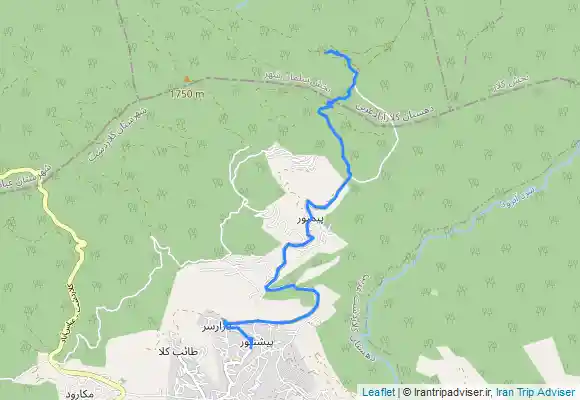Click the مکارود town label
The width and height of the screenshot is (580, 400).
(x=81, y=394)
